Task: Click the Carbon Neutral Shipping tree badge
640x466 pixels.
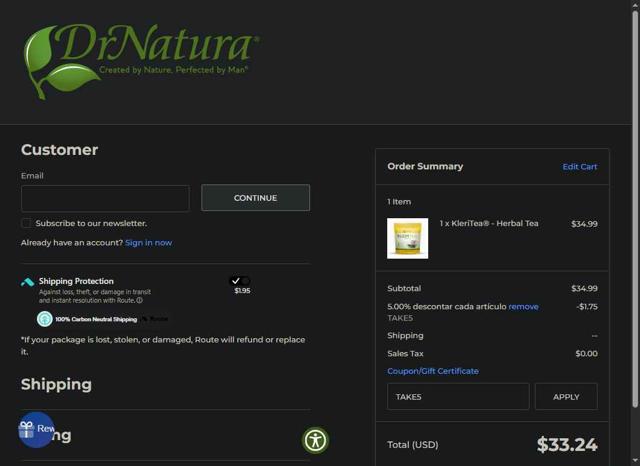Action: pos(44,319)
